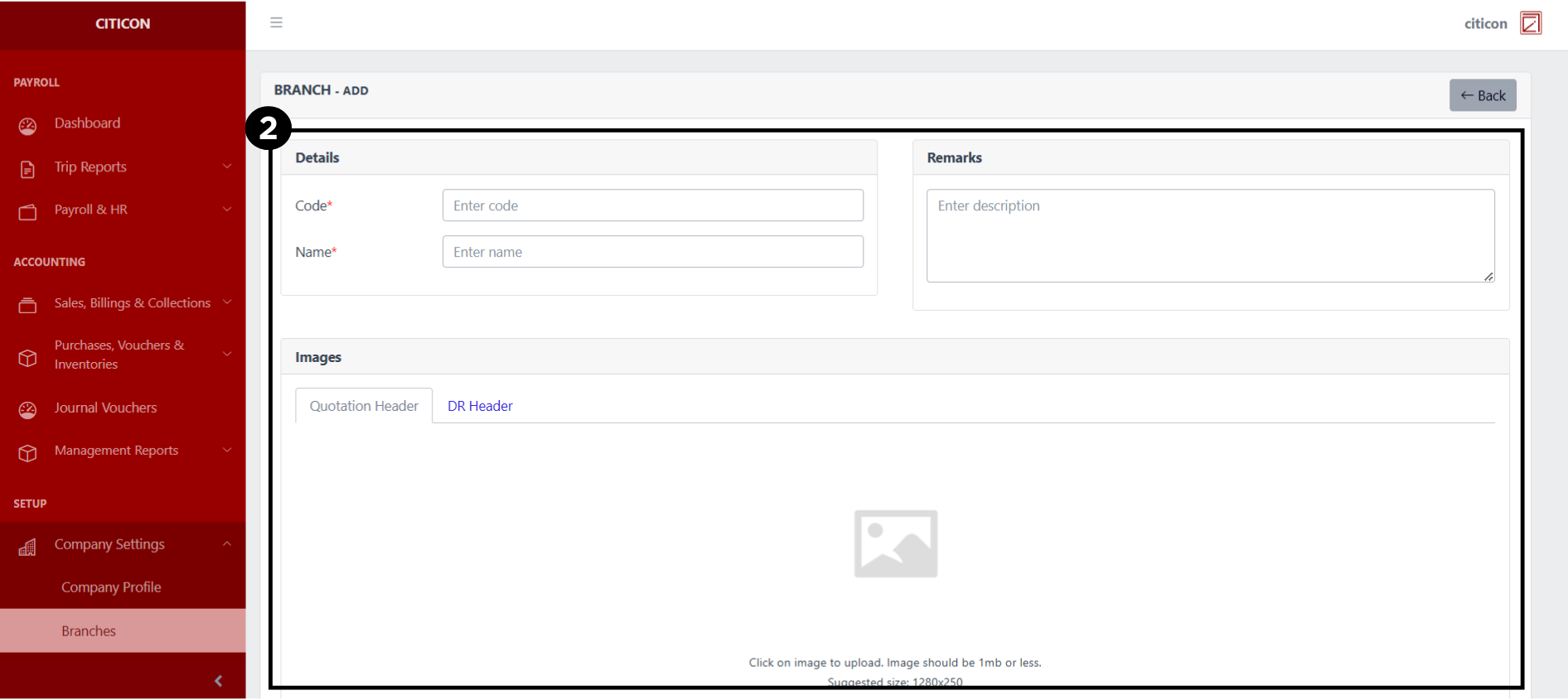
Task: Click the image upload placeholder
Action: [x=895, y=543]
